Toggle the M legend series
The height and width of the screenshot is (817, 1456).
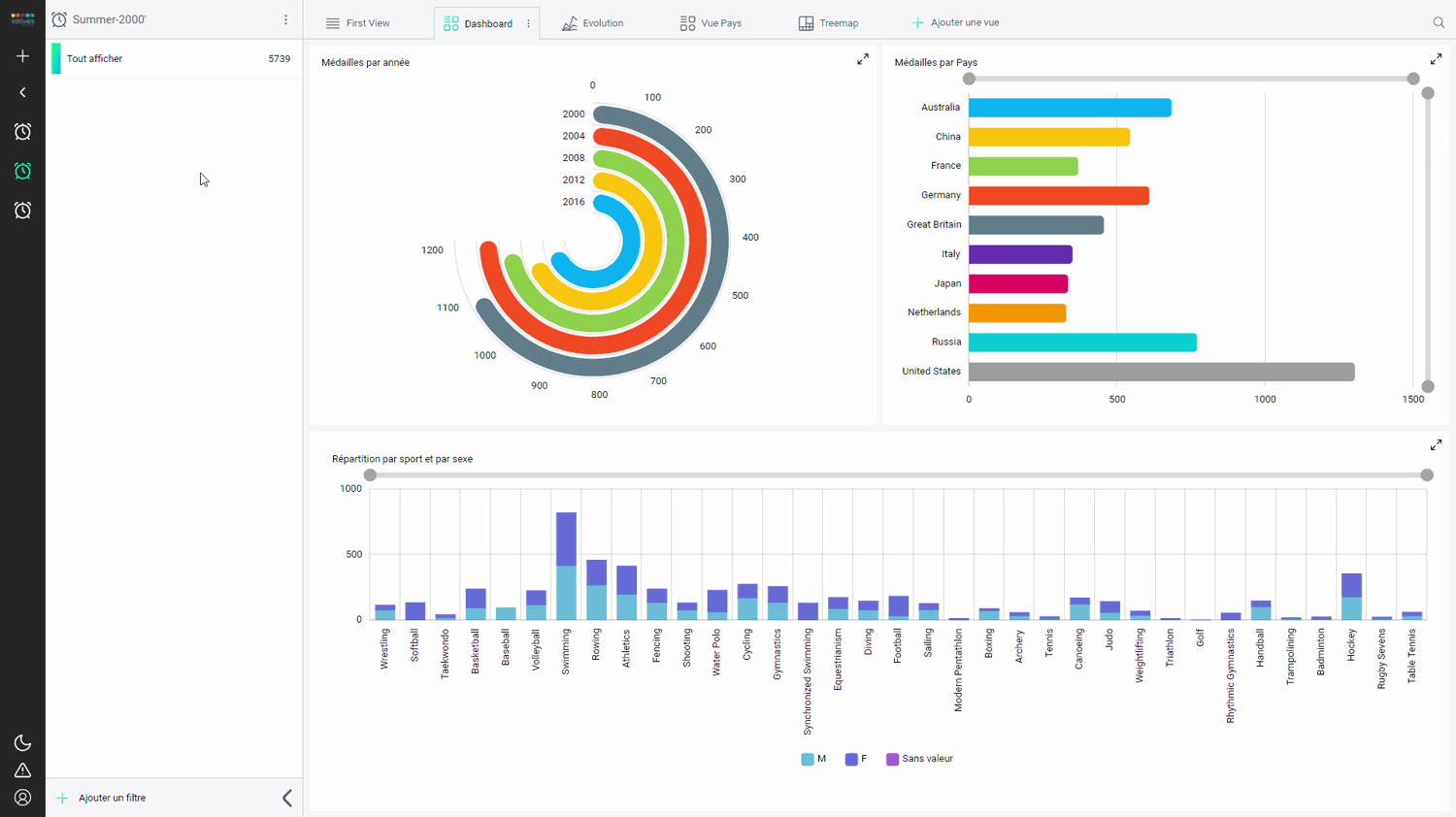point(813,759)
